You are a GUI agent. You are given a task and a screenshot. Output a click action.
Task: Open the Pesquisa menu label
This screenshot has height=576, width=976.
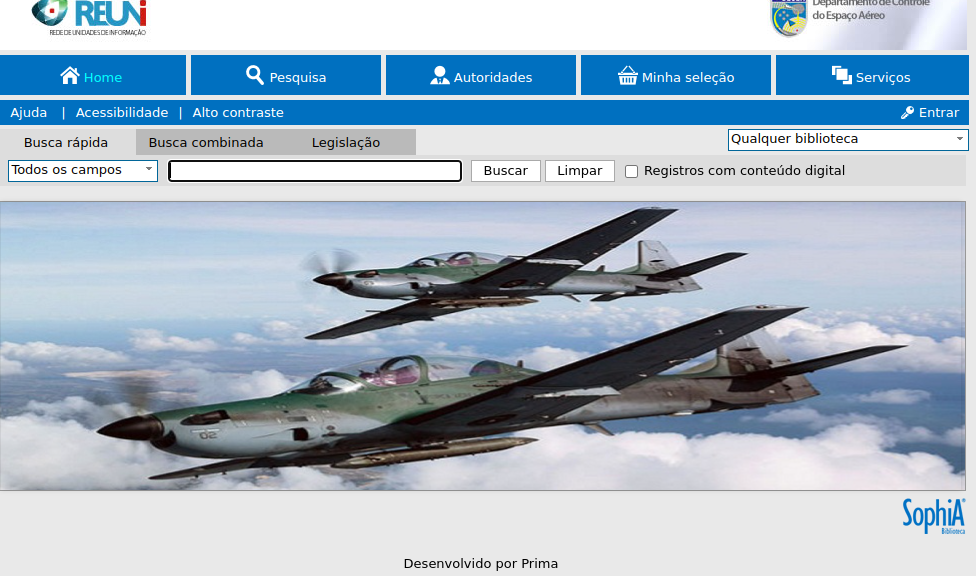coord(298,77)
